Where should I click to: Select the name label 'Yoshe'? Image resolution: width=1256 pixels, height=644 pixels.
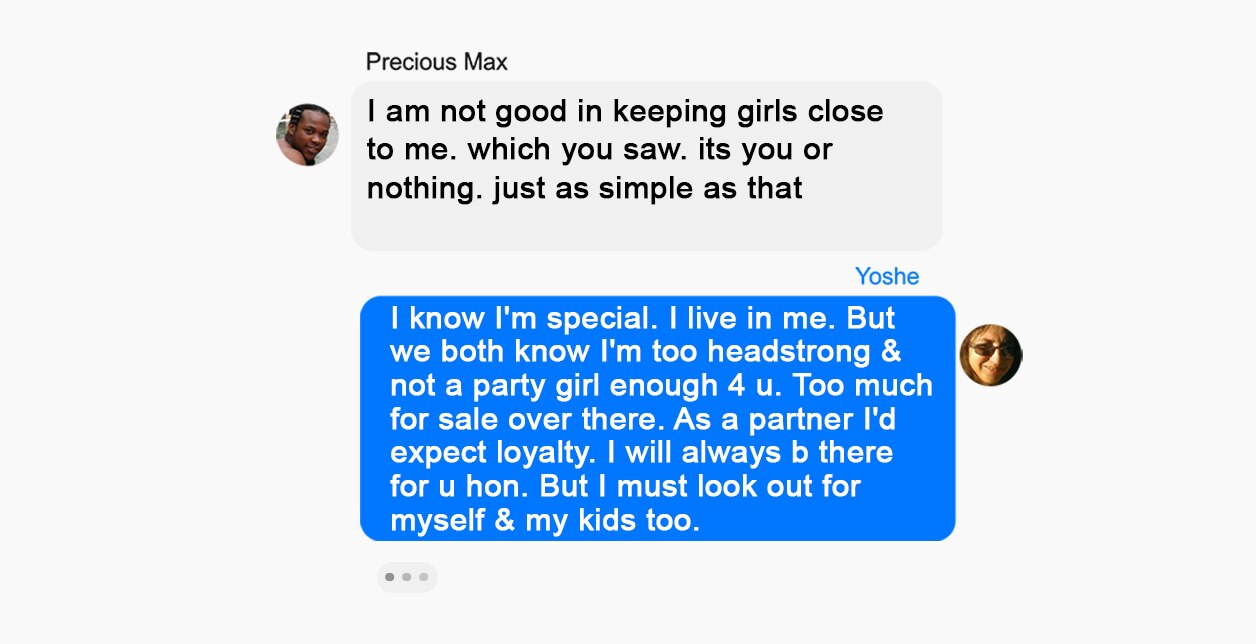(x=888, y=276)
